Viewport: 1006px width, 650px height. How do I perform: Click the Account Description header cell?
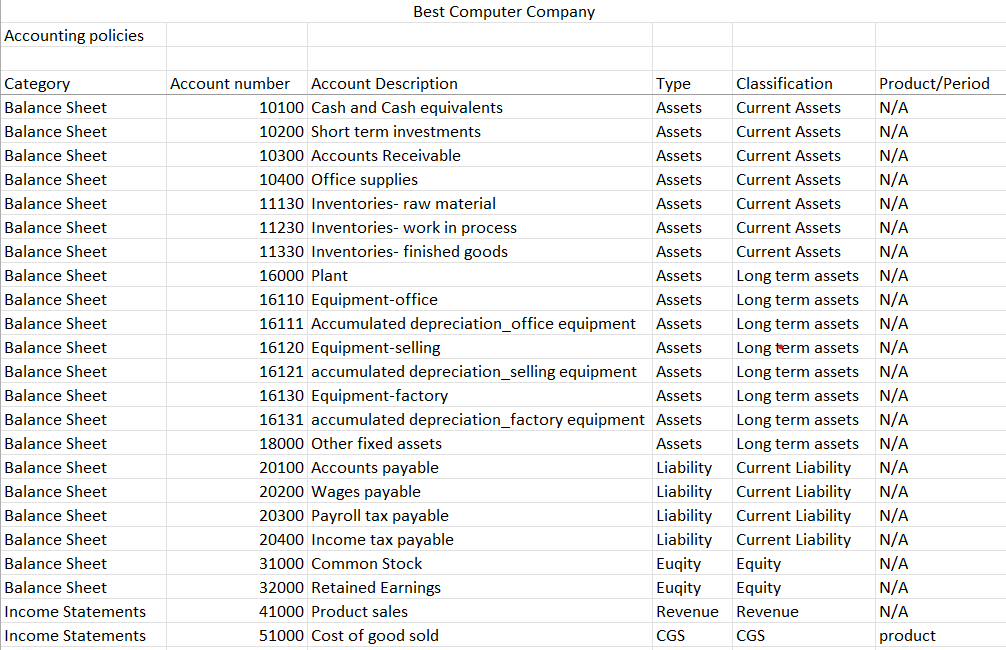480,83
